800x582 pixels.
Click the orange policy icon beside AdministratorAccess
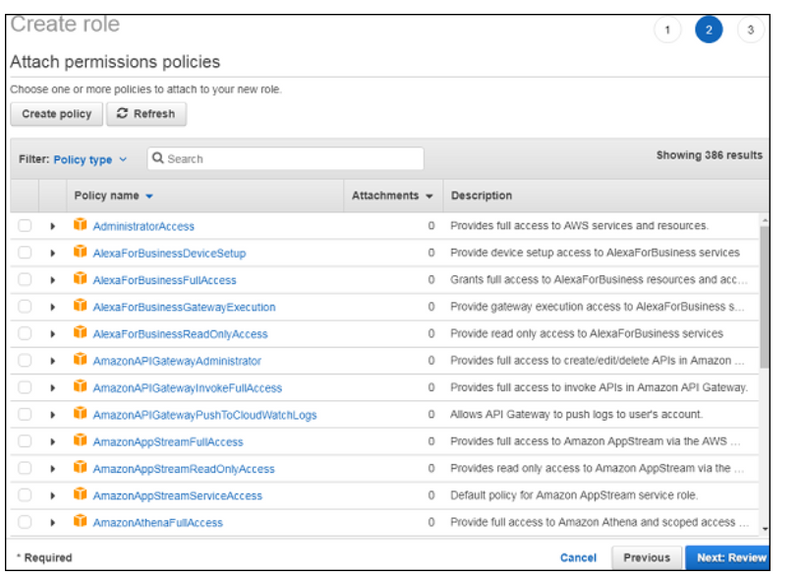tap(80, 226)
